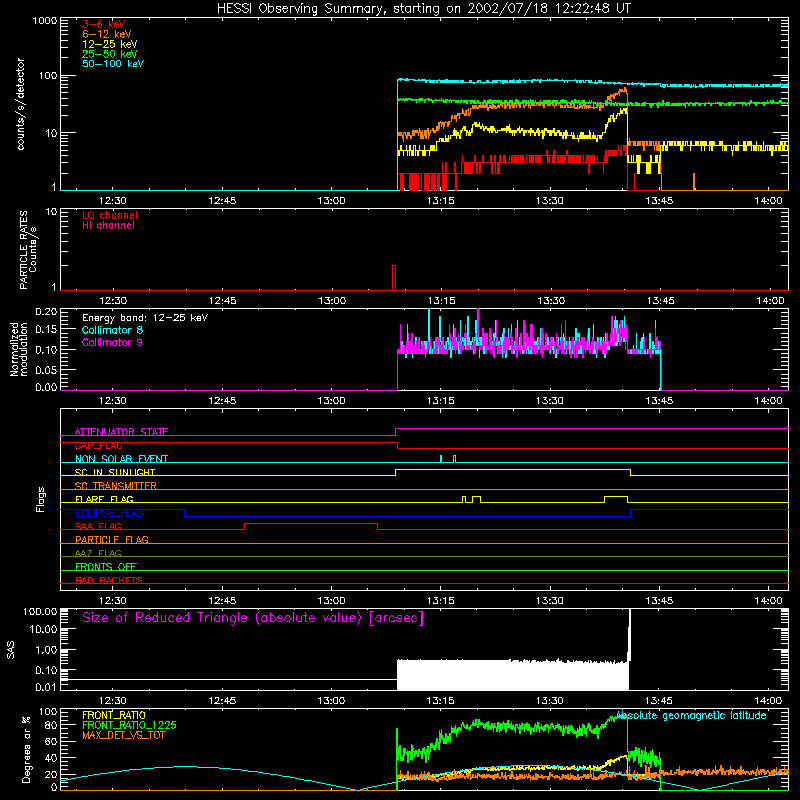
Task: Click the '100.00' tick on SAS axis
Action: click(x=40, y=611)
